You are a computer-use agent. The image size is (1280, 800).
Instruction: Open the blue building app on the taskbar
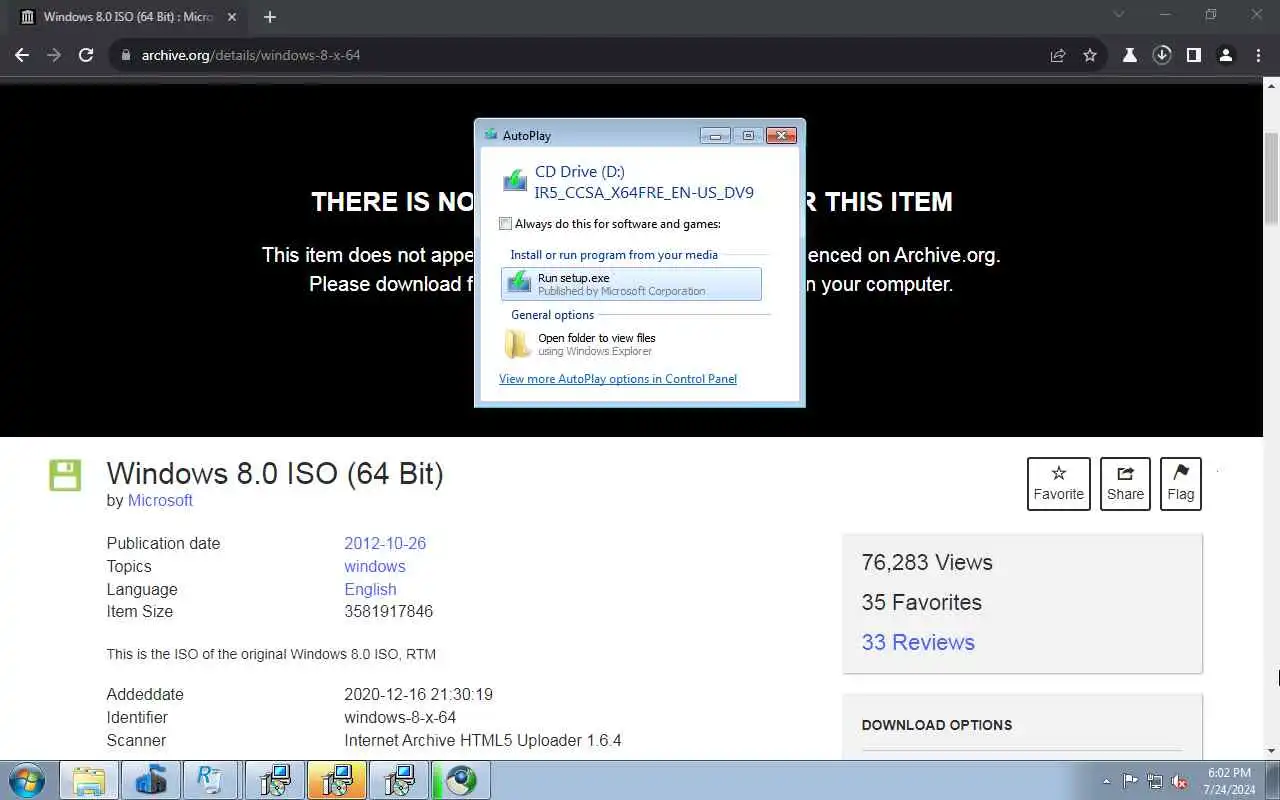151,780
